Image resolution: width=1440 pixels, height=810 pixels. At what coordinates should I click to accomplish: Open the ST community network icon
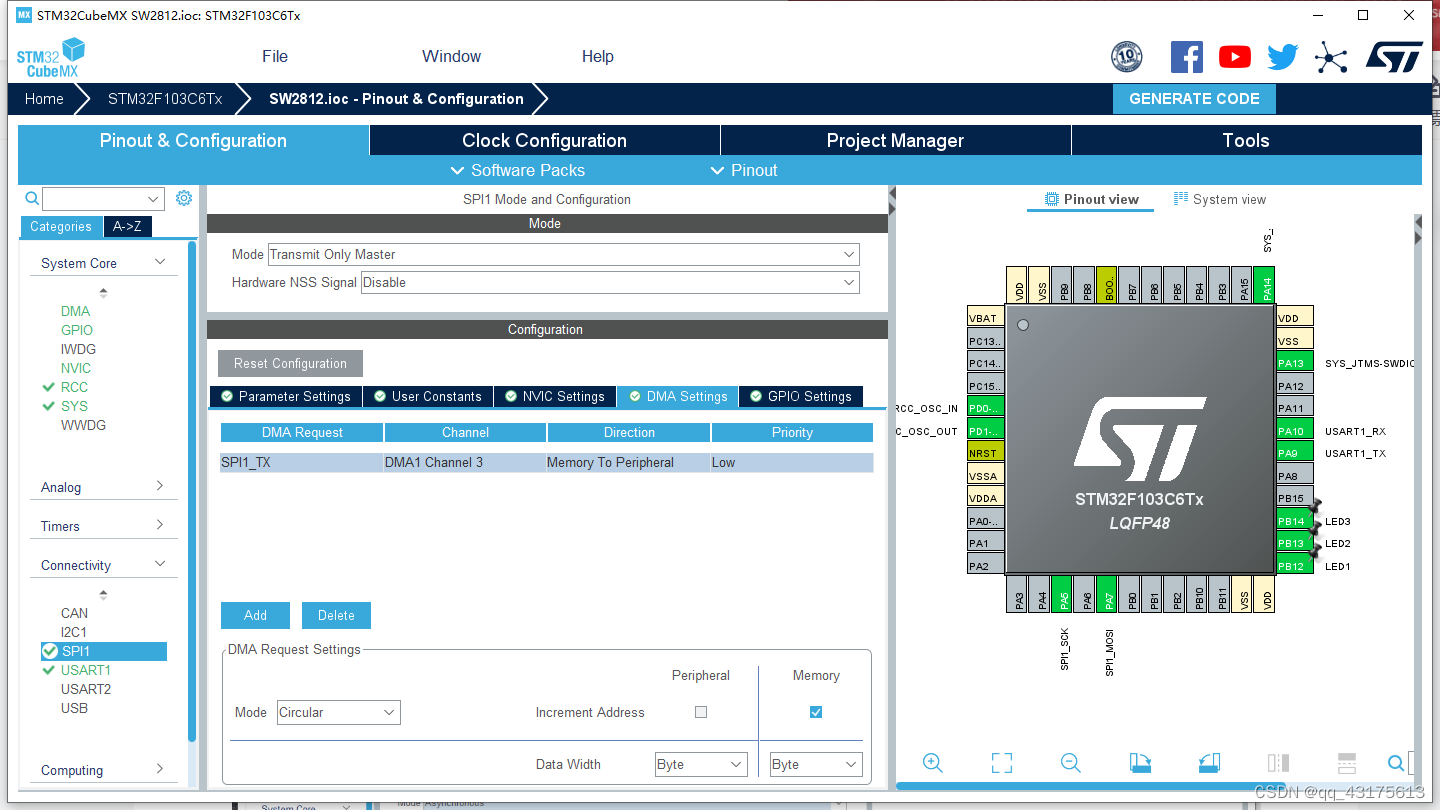[1331, 57]
